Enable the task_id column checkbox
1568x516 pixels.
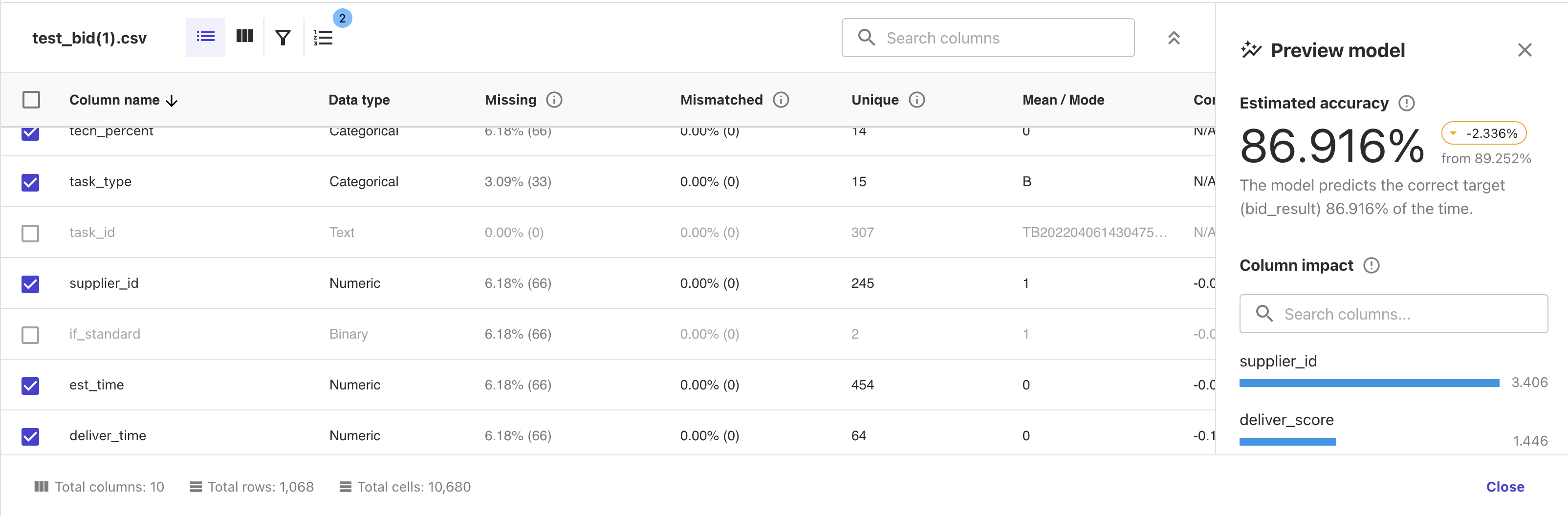[30, 233]
